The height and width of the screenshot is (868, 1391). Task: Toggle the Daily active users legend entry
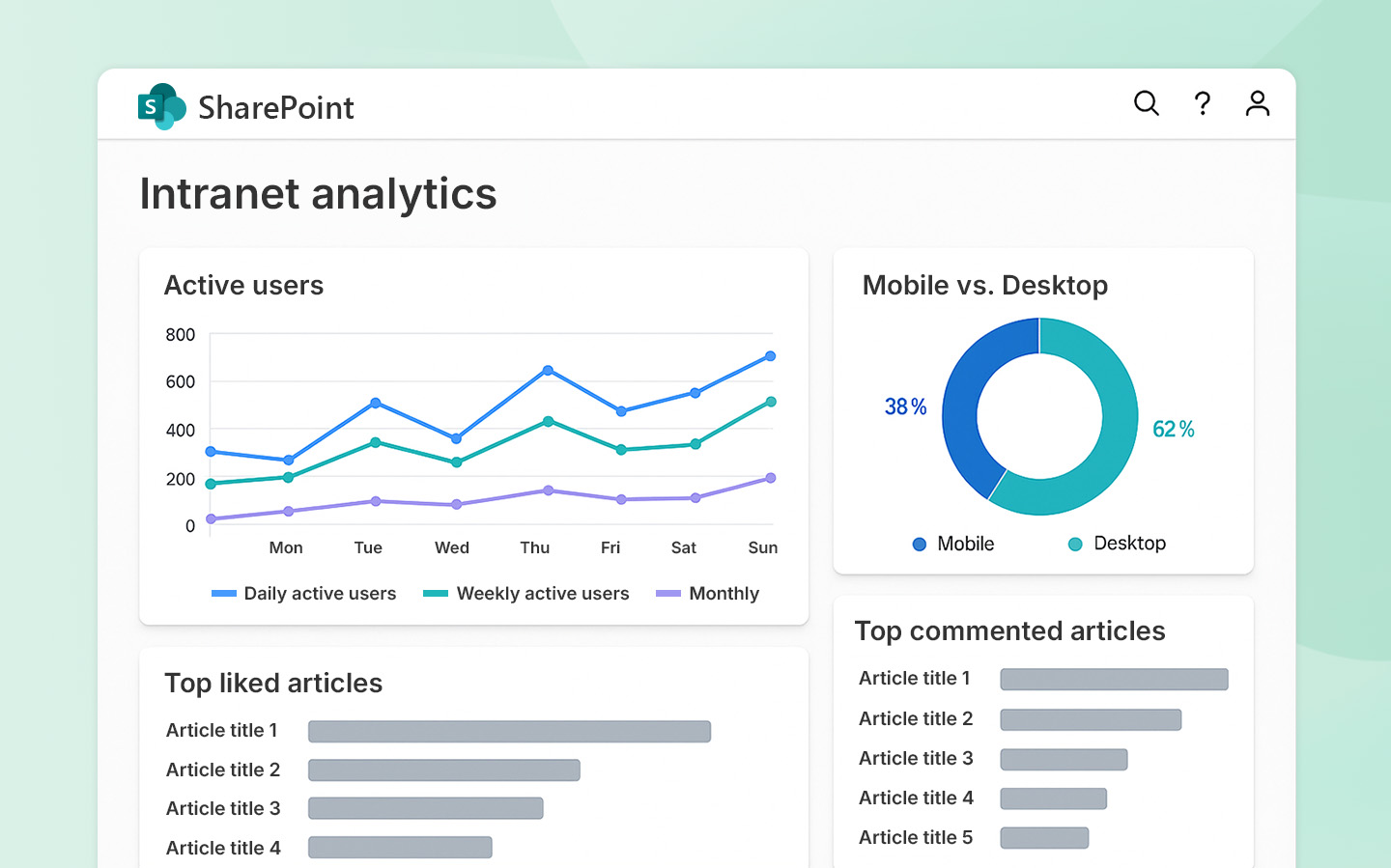[304, 593]
